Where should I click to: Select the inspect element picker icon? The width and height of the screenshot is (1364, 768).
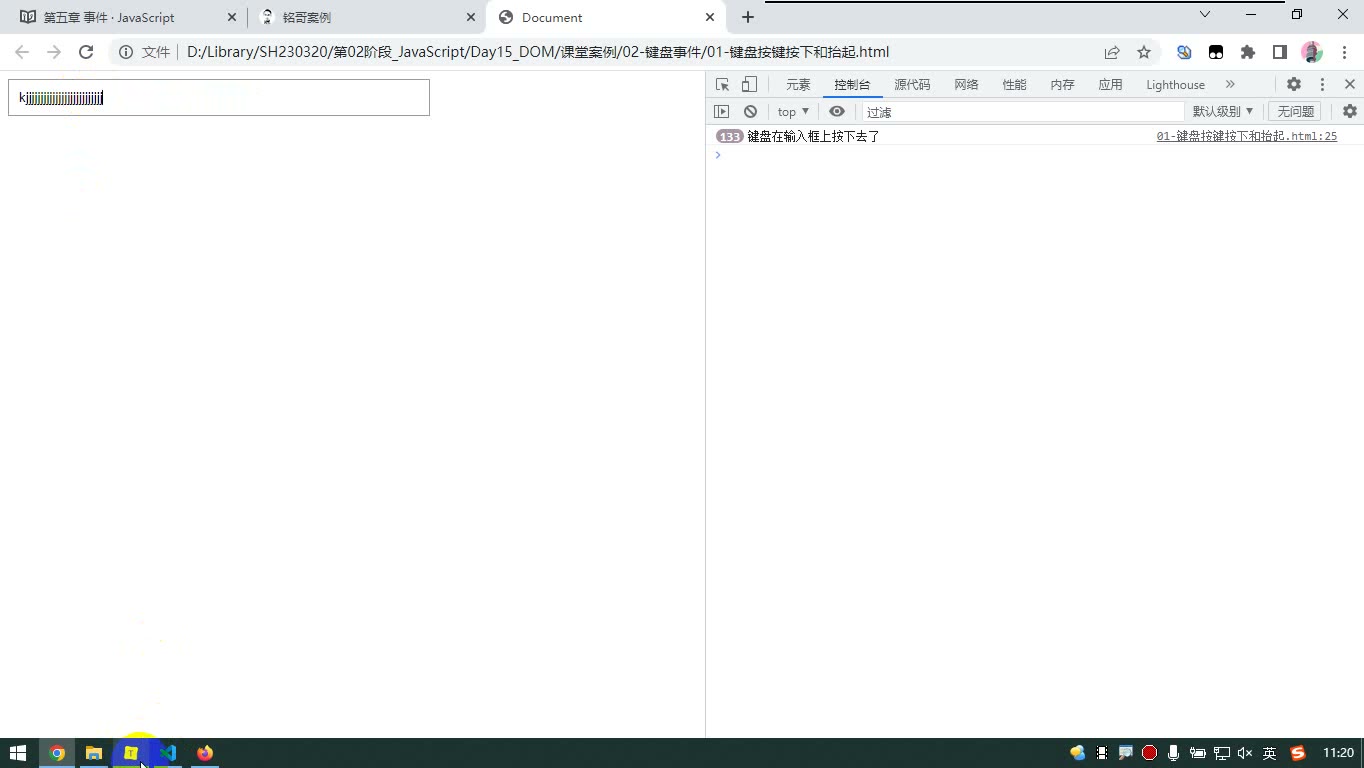point(722,85)
